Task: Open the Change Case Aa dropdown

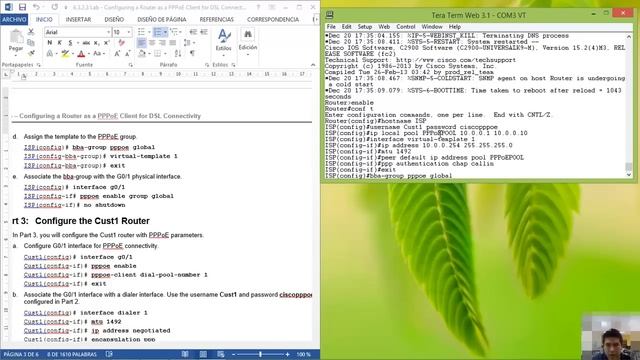Action: (x=98, y=53)
